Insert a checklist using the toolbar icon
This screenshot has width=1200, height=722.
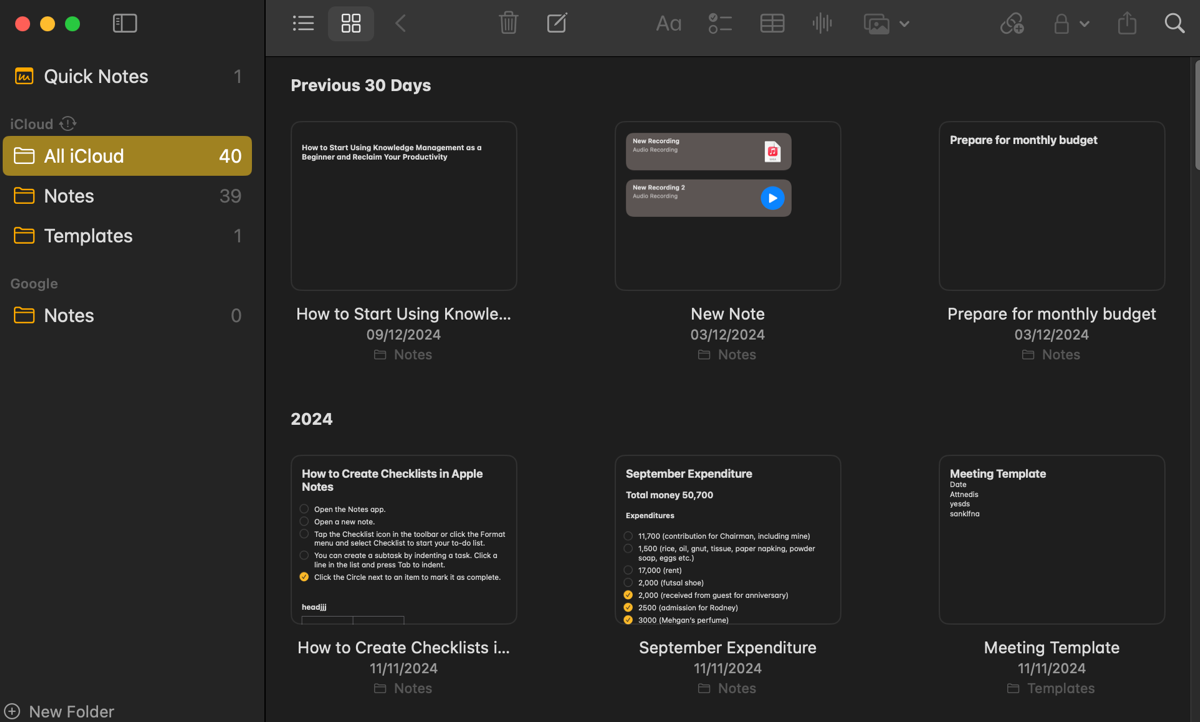click(720, 23)
